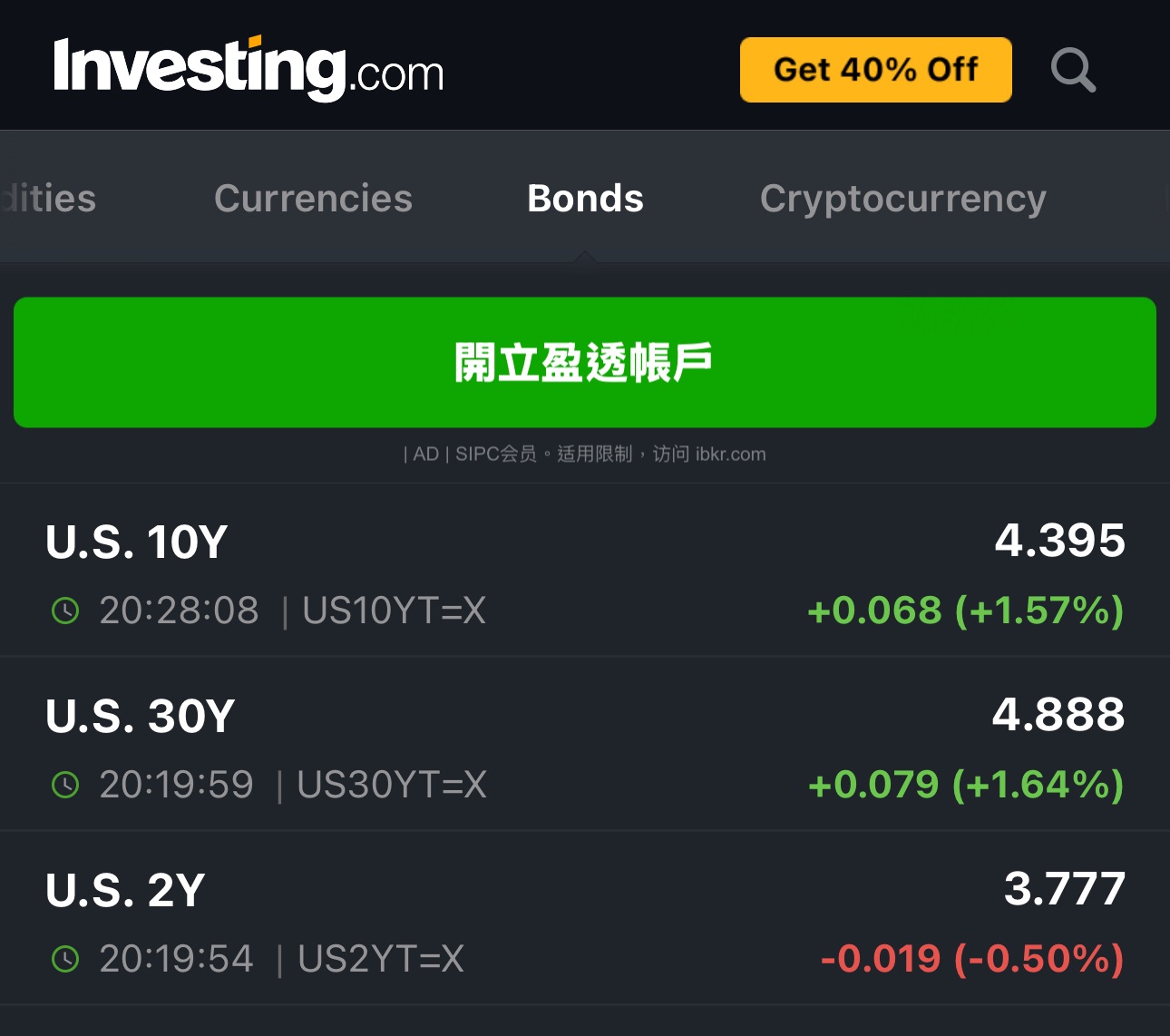Screen dimensions: 1170x1036
Task: Select the Bonds tab
Action: click(585, 199)
